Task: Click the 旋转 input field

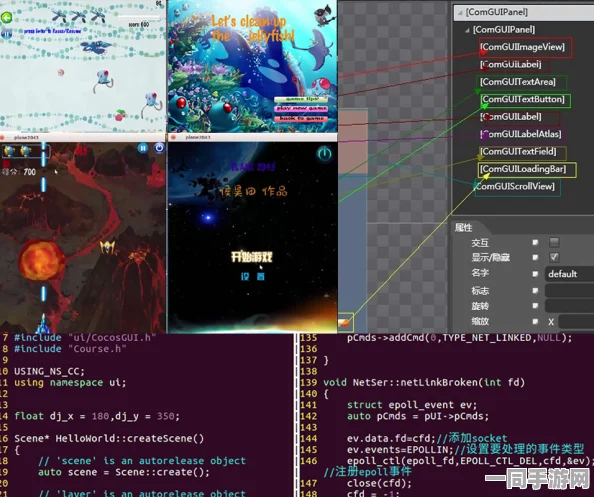Action: coord(569,306)
